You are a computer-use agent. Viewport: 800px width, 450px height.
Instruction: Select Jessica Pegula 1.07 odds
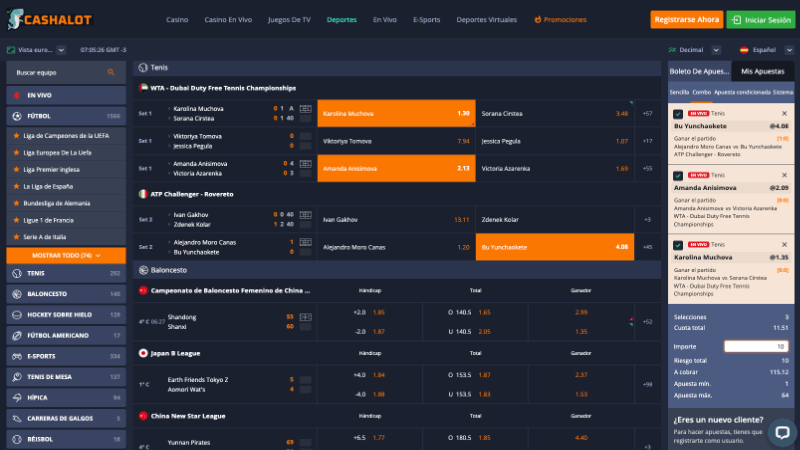(555, 141)
